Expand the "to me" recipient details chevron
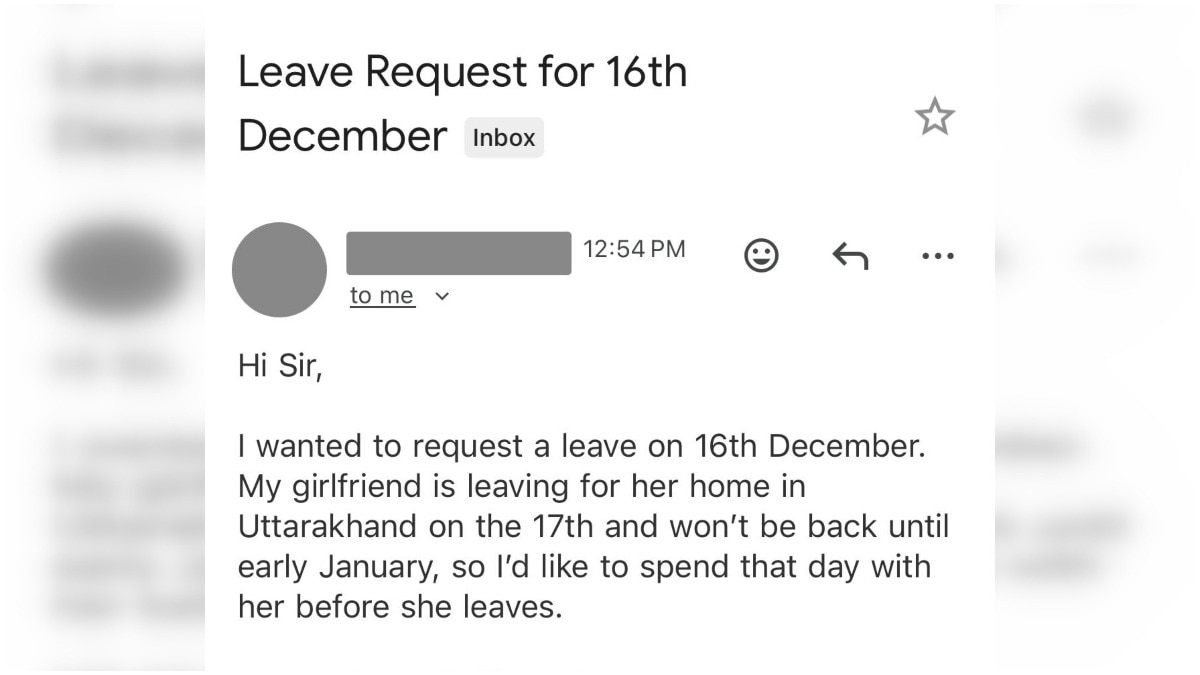This screenshot has height=675, width=1200. coord(441,296)
